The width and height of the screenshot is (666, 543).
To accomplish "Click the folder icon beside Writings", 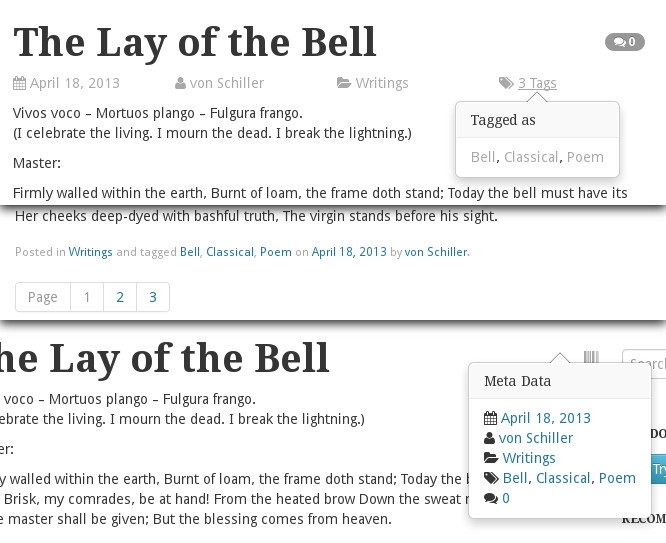I will coord(343,84).
